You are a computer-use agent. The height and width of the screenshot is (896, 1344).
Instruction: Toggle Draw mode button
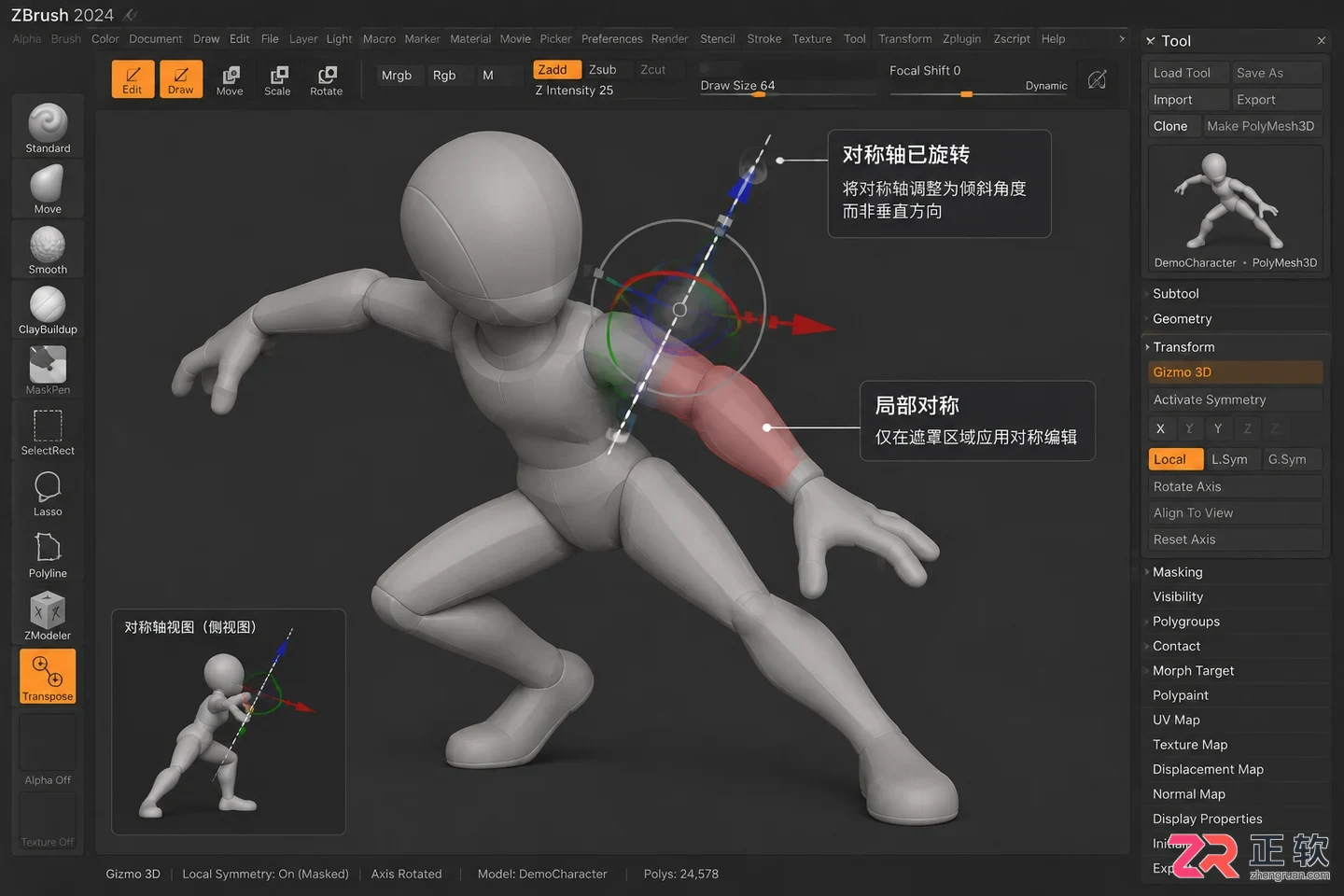(181, 79)
